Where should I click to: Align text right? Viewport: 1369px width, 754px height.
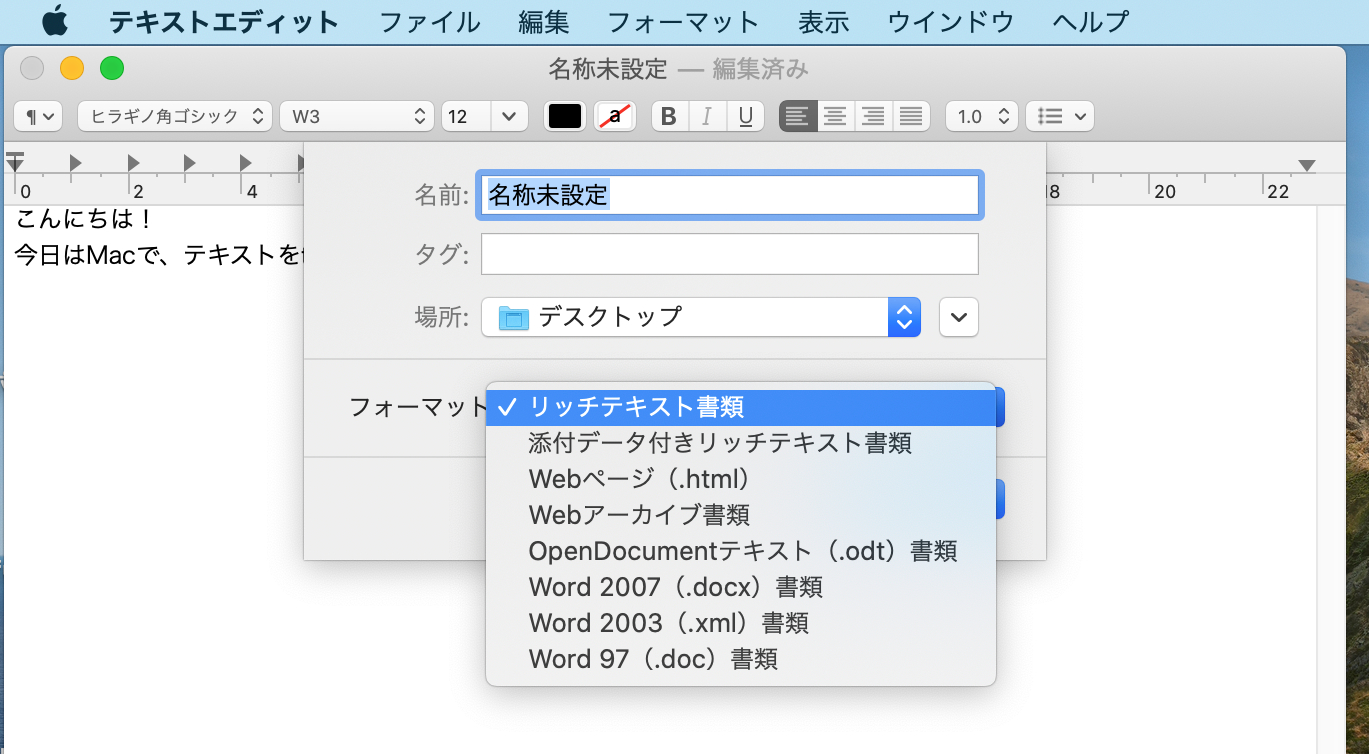click(x=873, y=116)
